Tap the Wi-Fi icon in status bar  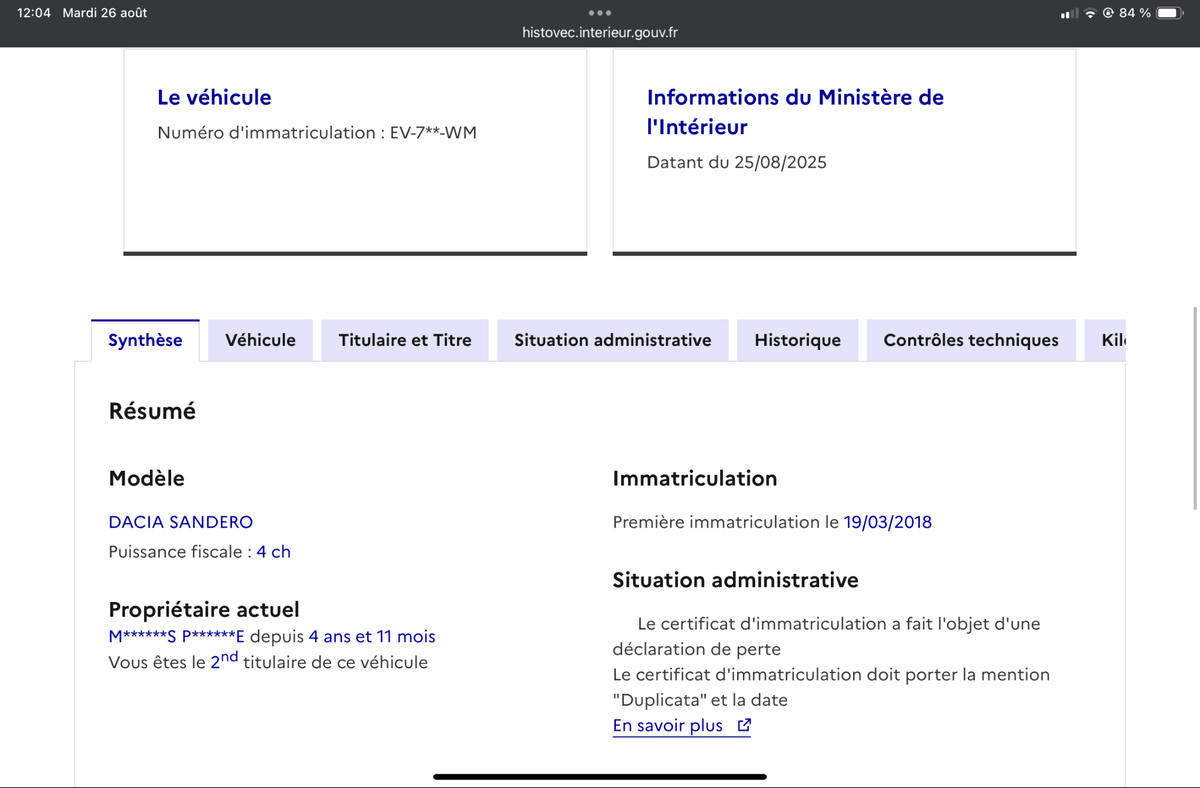(1091, 13)
